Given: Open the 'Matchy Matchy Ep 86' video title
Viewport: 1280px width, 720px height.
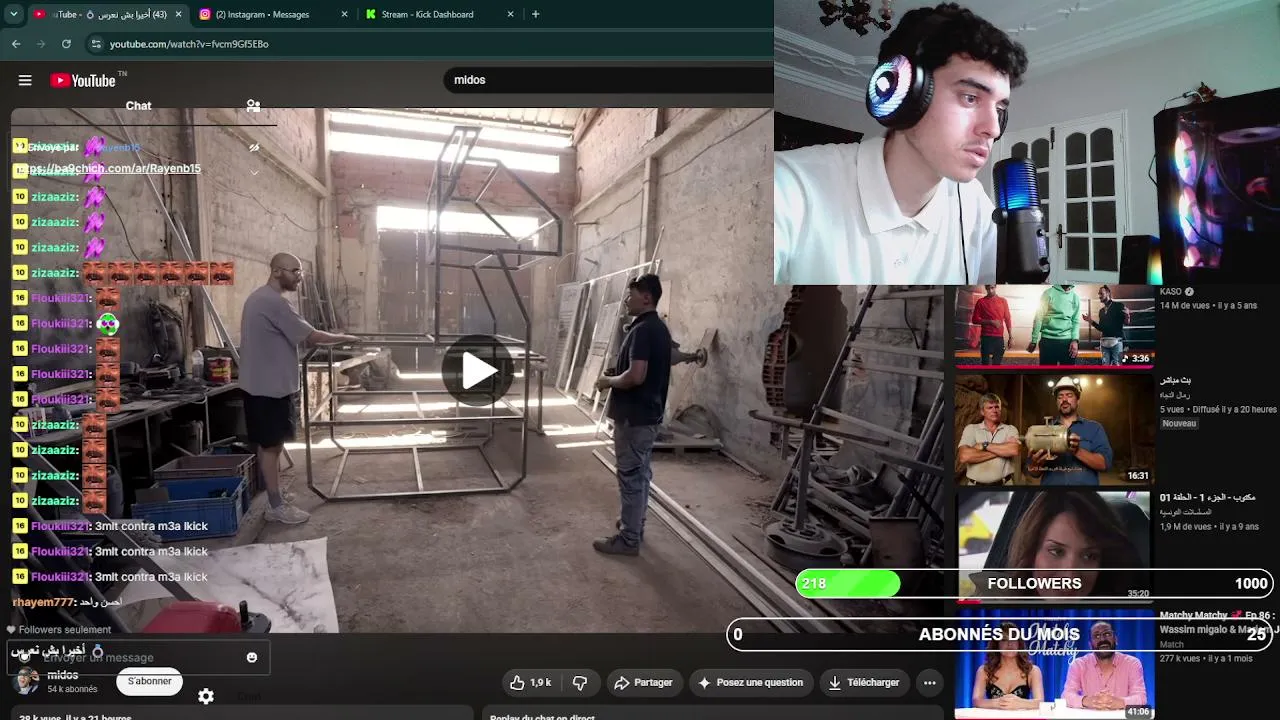Looking at the screenshot, I should (x=1219, y=622).
